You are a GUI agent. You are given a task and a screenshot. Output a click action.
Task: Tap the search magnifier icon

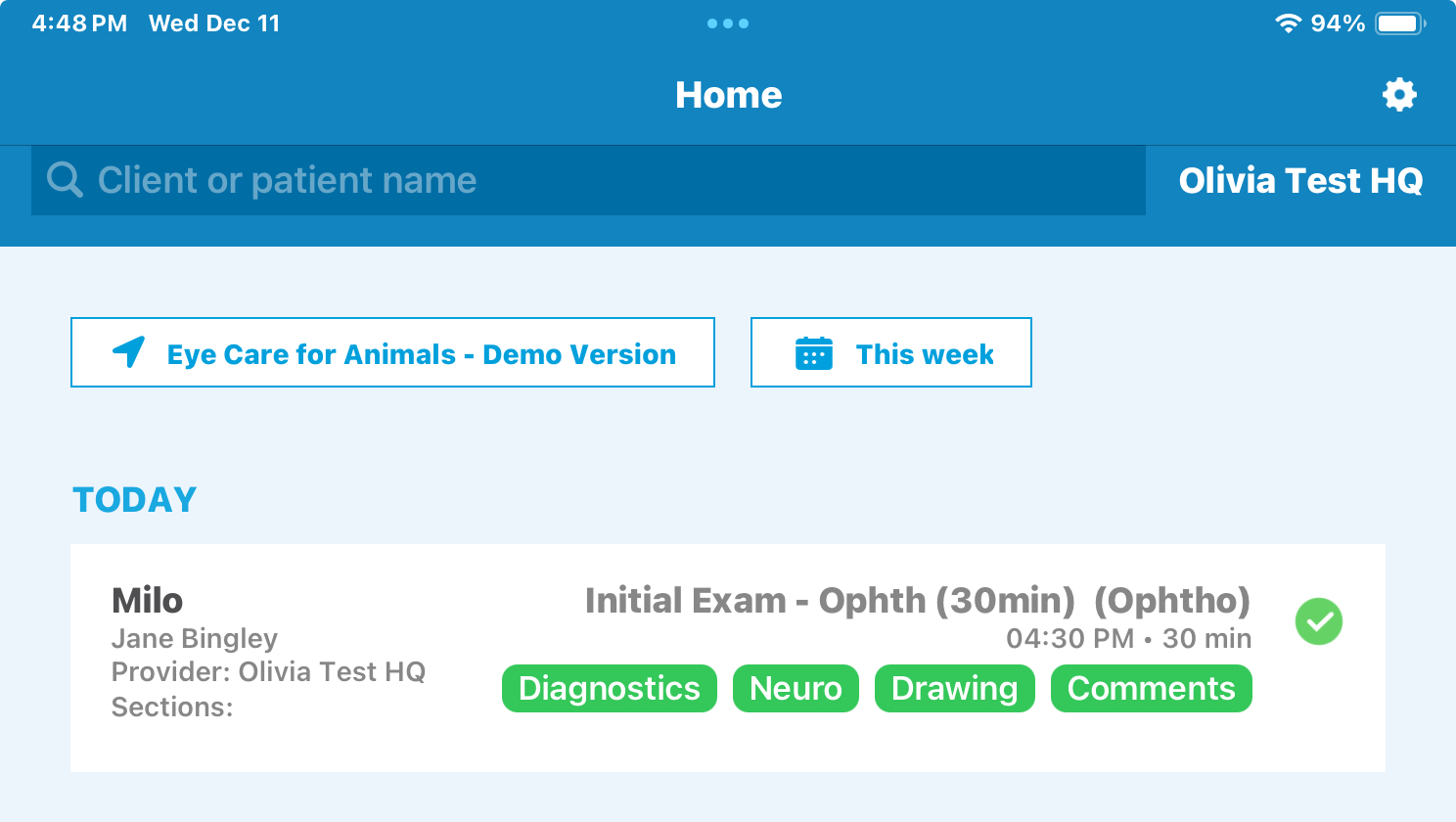click(x=64, y=180)
